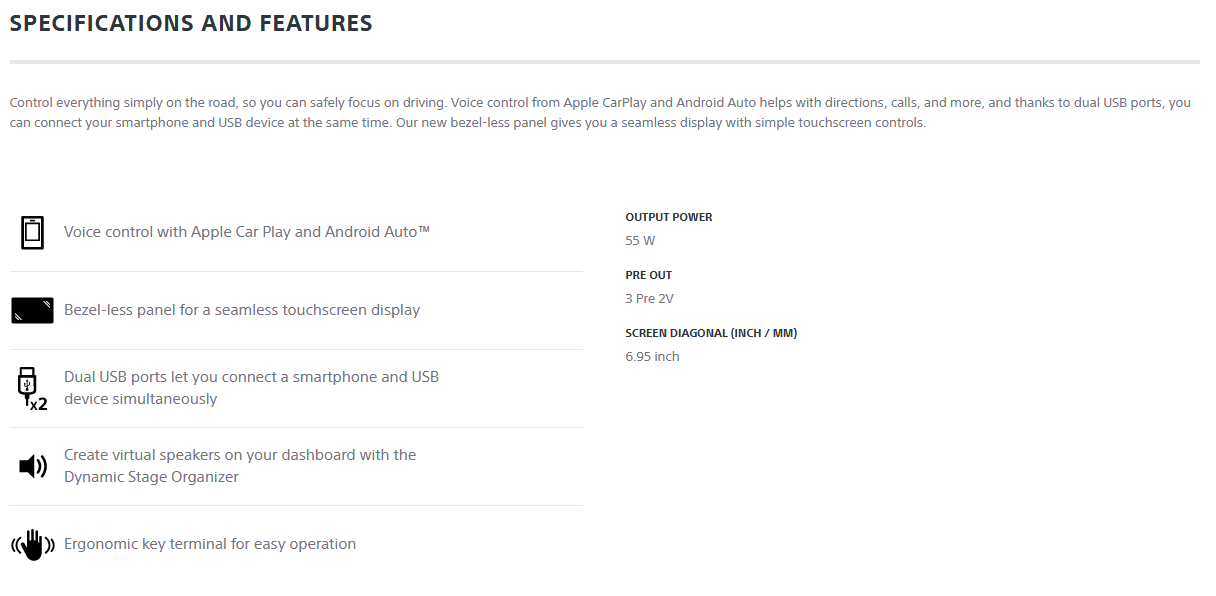Screen dimensions: 1216x596
Task: Click the ergonomic hand touch icon
Action: (32, 544)
